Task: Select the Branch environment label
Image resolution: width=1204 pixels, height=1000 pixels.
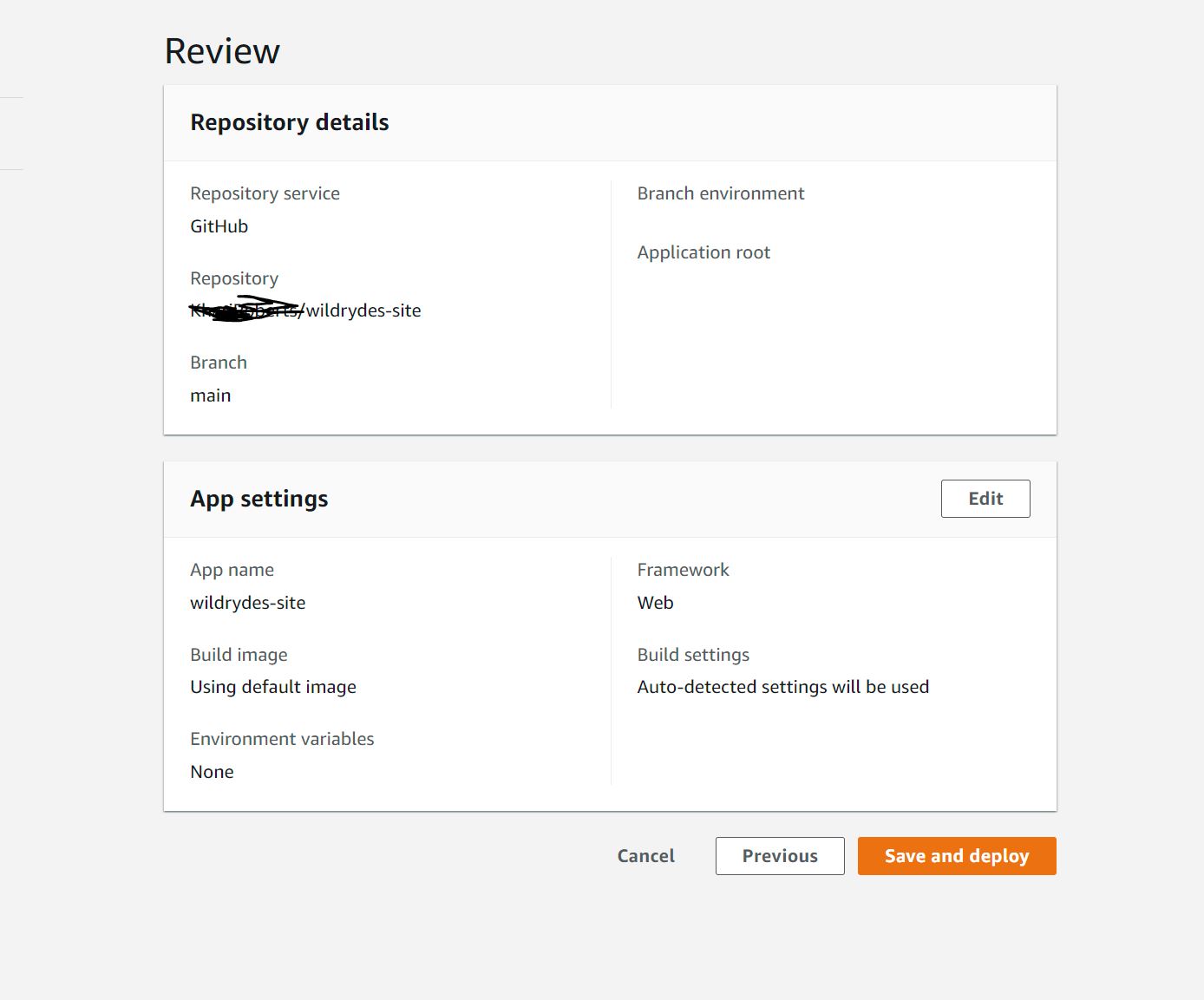Action: coord(720,193)
